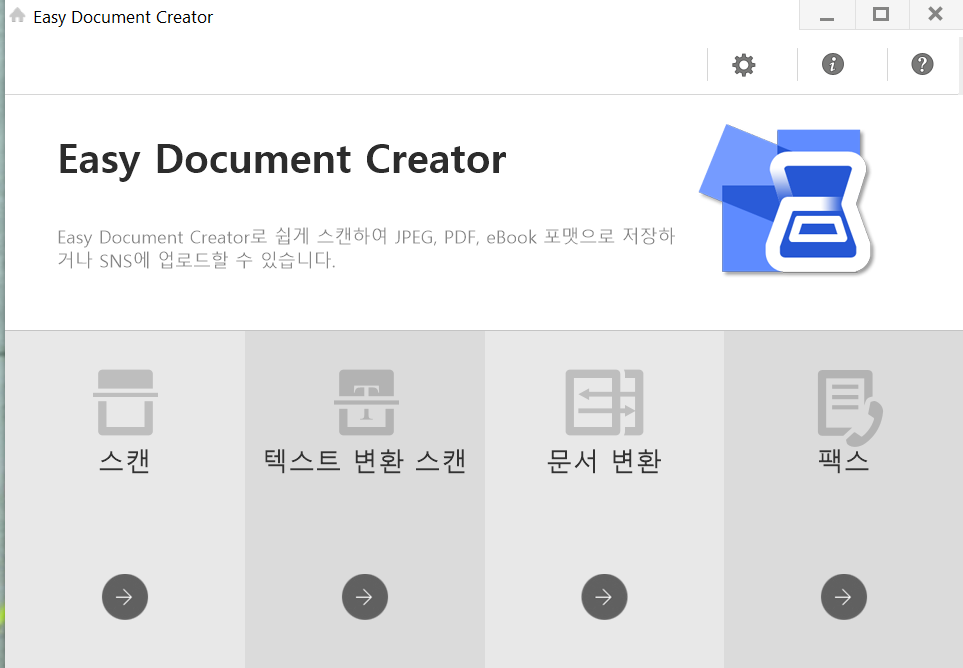The image size is (963, 668).
Task: Click the arrow button under 문서 변환
Action: 604,597
